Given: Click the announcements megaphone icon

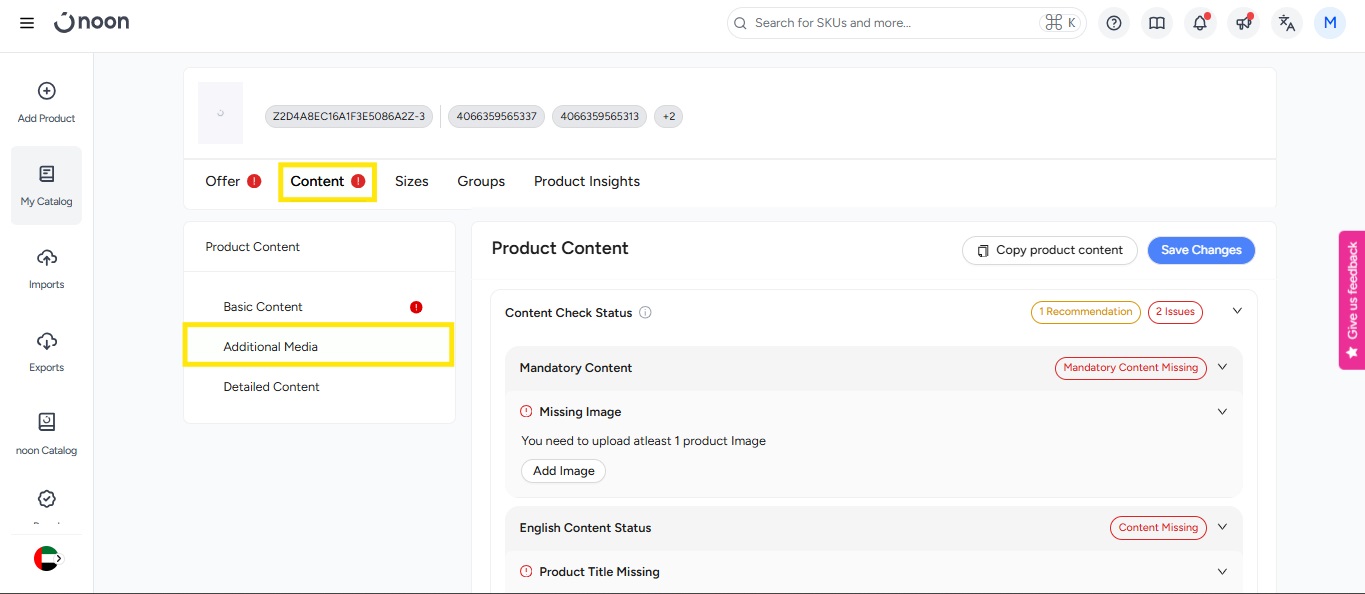Looking at the screenshot, I should pyautogui.click(x=1243, y=23).
